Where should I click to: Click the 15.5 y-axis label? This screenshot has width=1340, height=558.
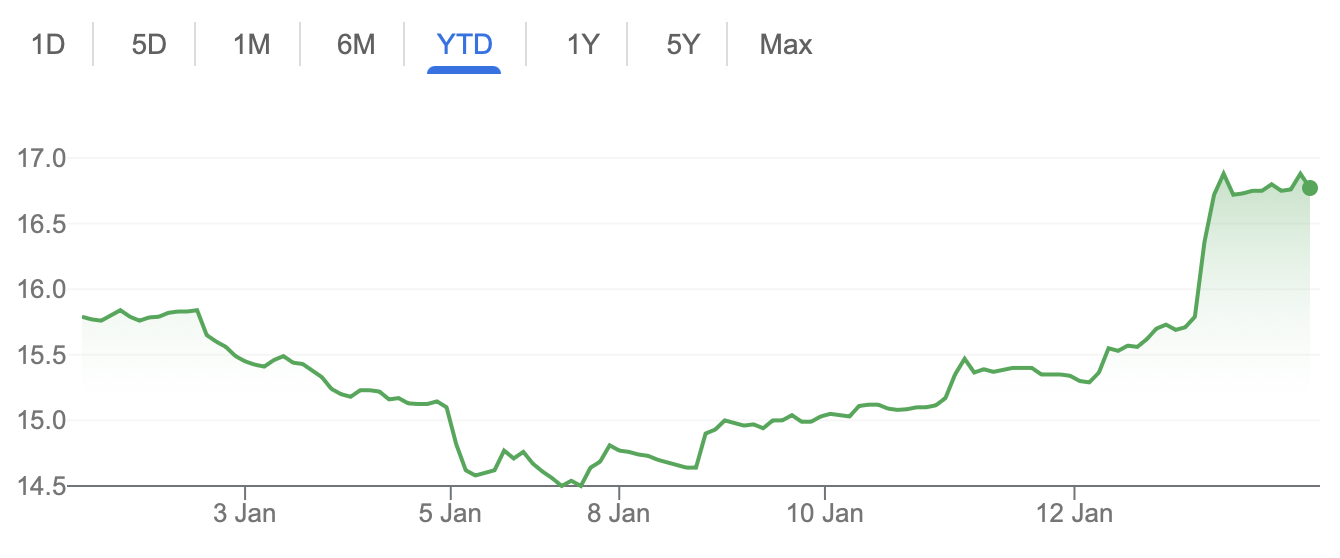(40, 355)
